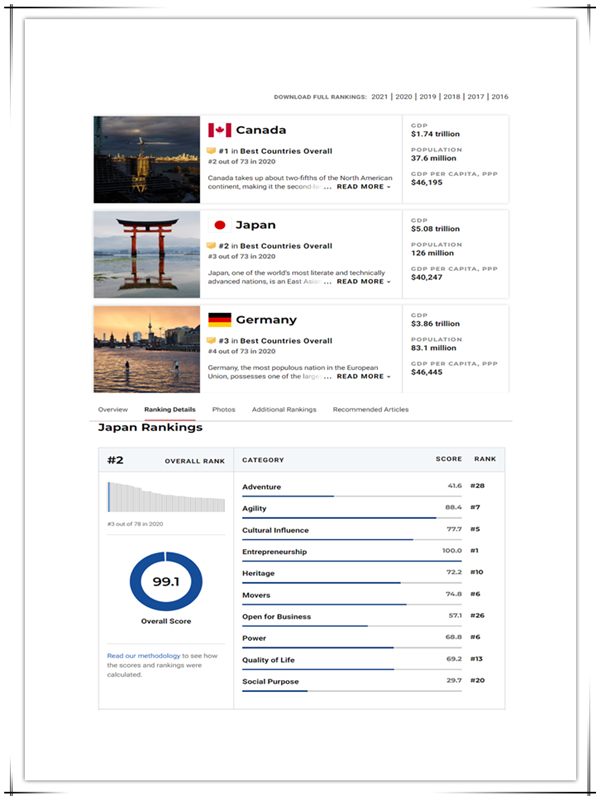Click the Germany flag icon
This screenshot has width=600, height=800.
click(x=219, y=320)
